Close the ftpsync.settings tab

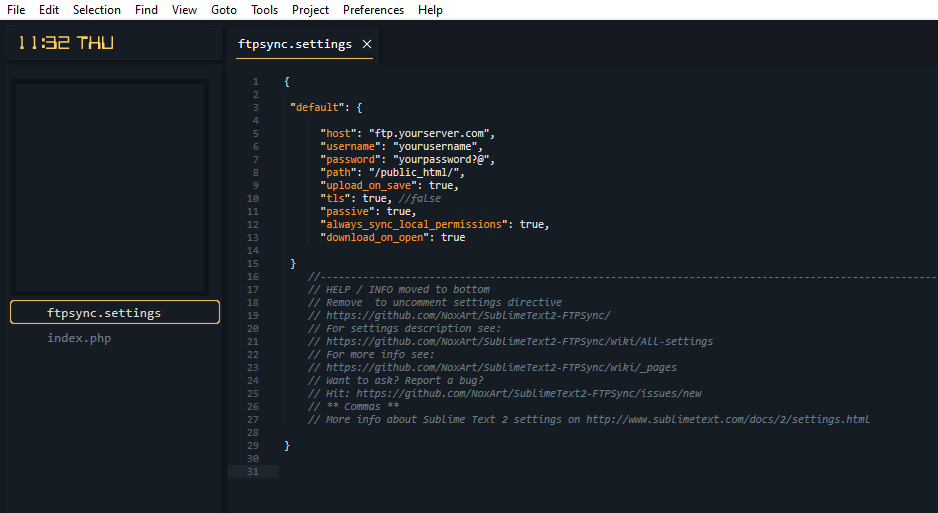[367, 44]
